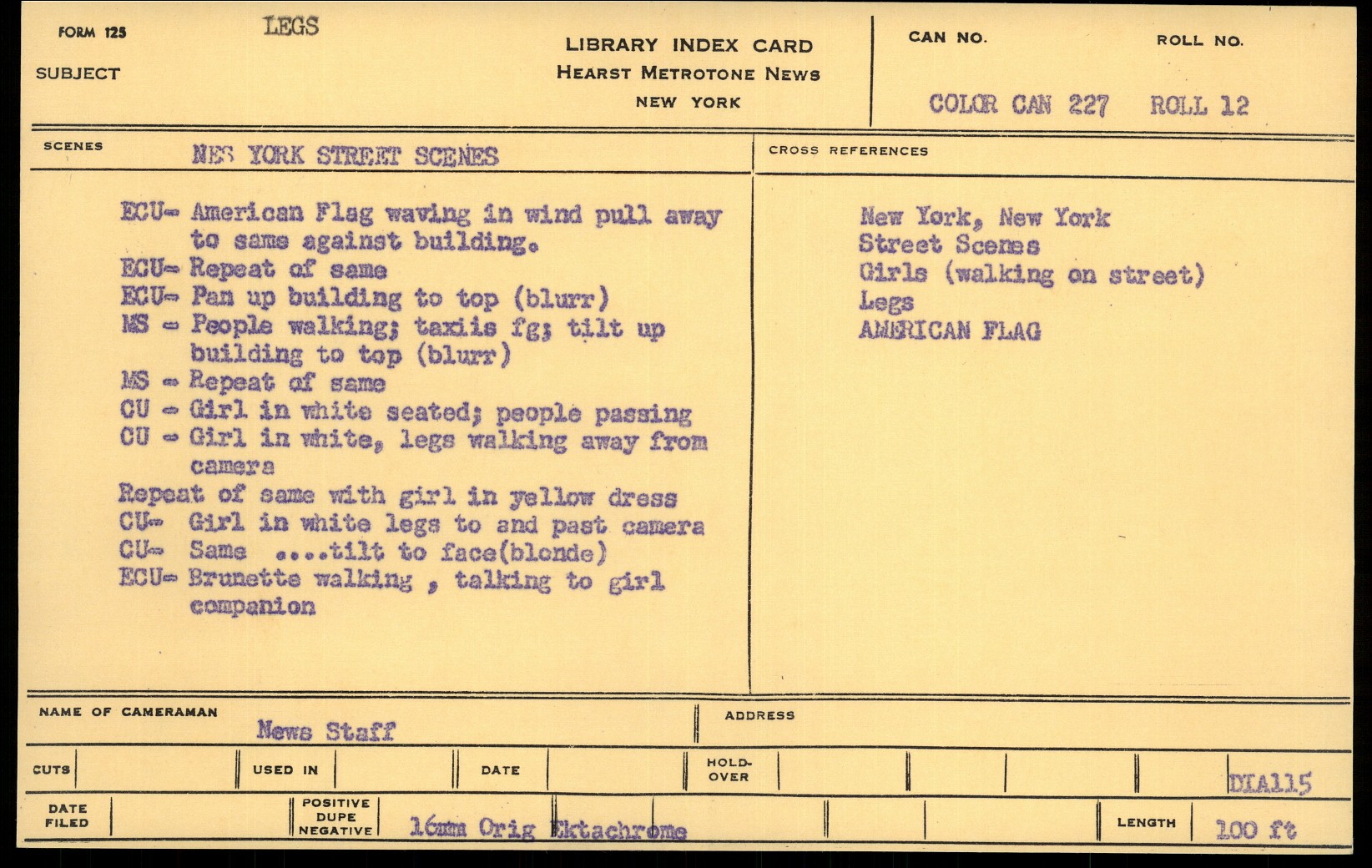Click the '100 ft' length value
Image resolution: width=1372 pixels, height=868 pixels.
pyautogui.click(x=1255, y=830)
